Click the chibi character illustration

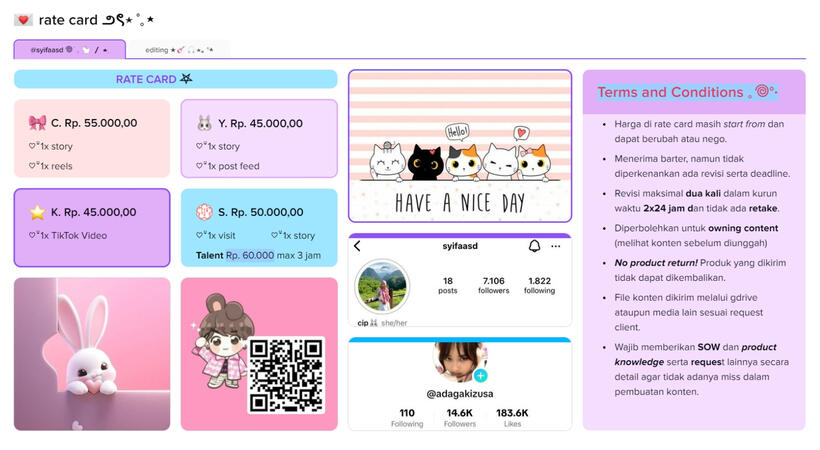pyautogui.click(x=222, y=341)
